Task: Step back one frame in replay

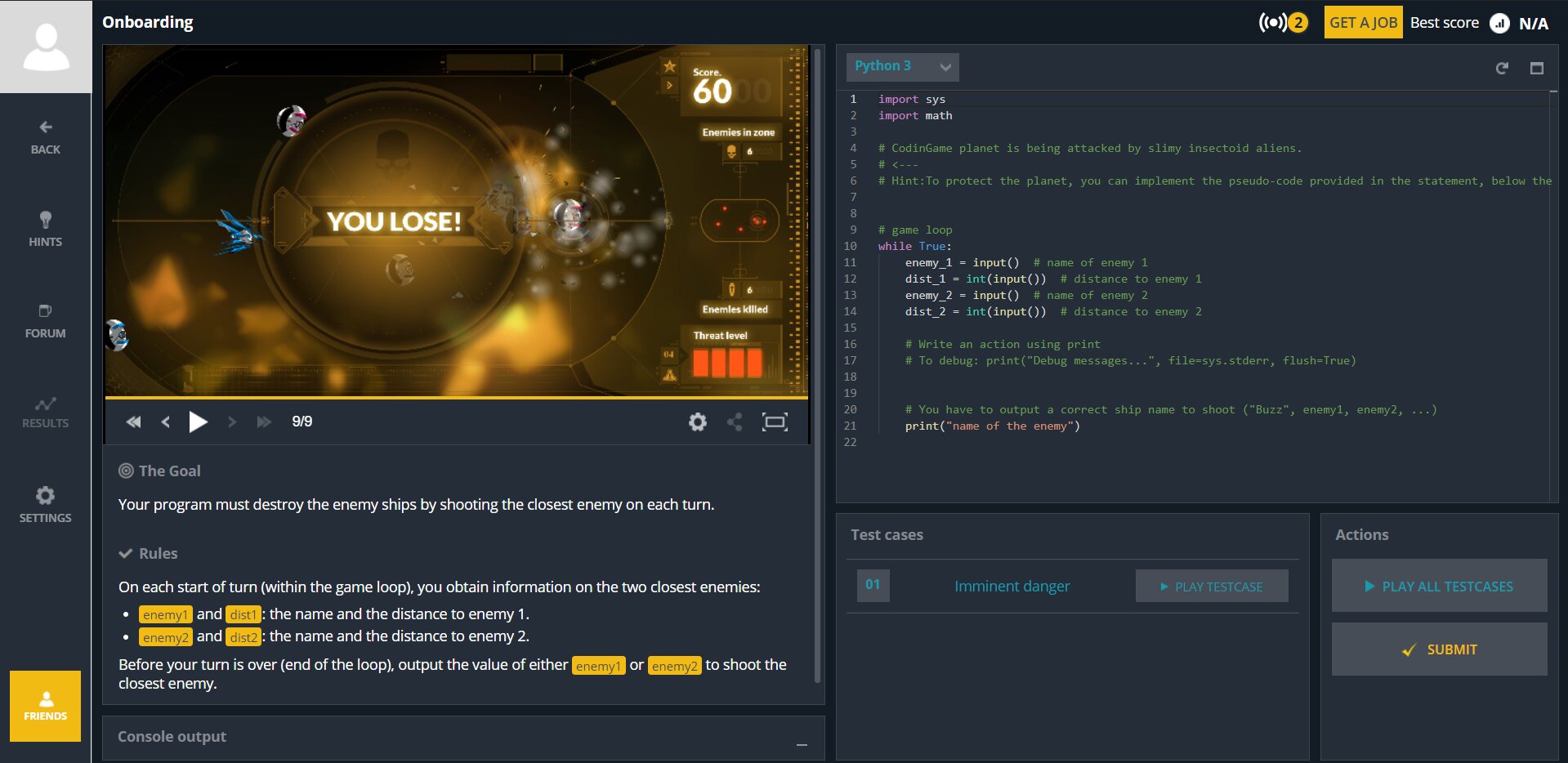Action: tap(166, 422)
